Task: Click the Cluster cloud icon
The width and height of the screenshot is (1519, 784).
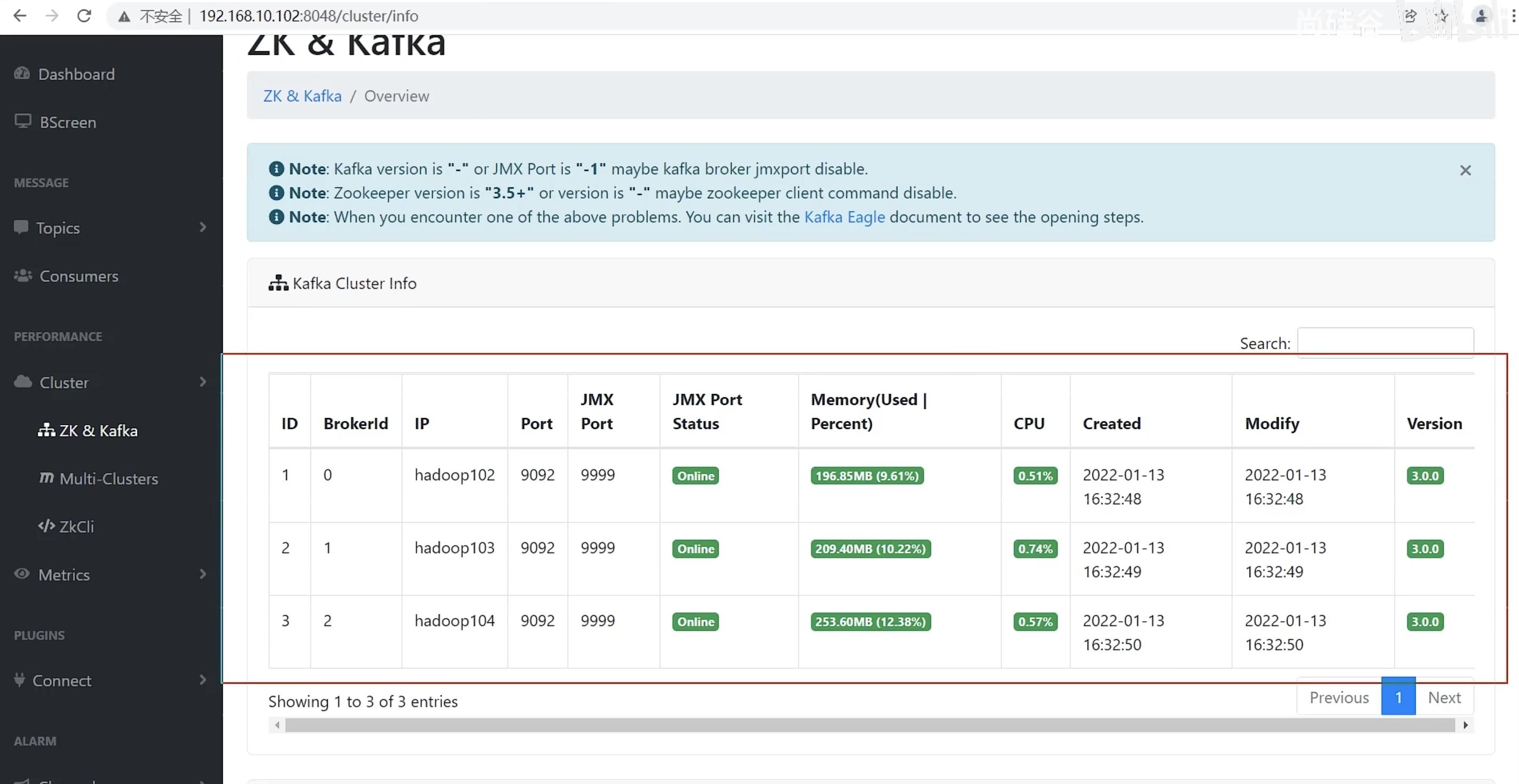Action: tap(23, 381)
